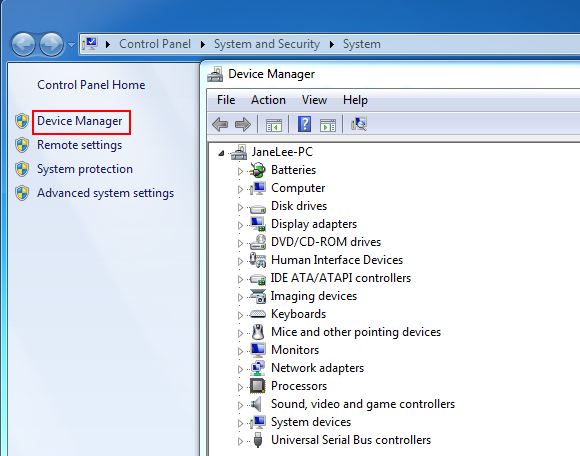This screenshot has width=580, height=456.
Task: Open the Action menu
Action: 268,100
